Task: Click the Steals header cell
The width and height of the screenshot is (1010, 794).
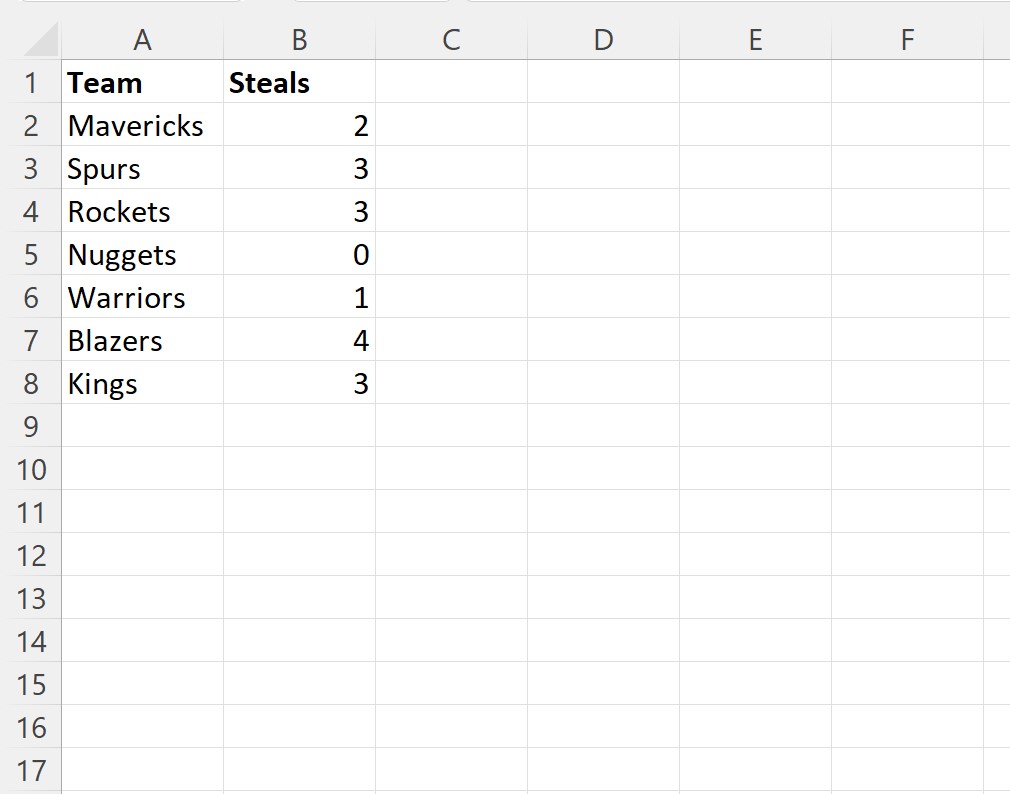Action: coord(300,82)
